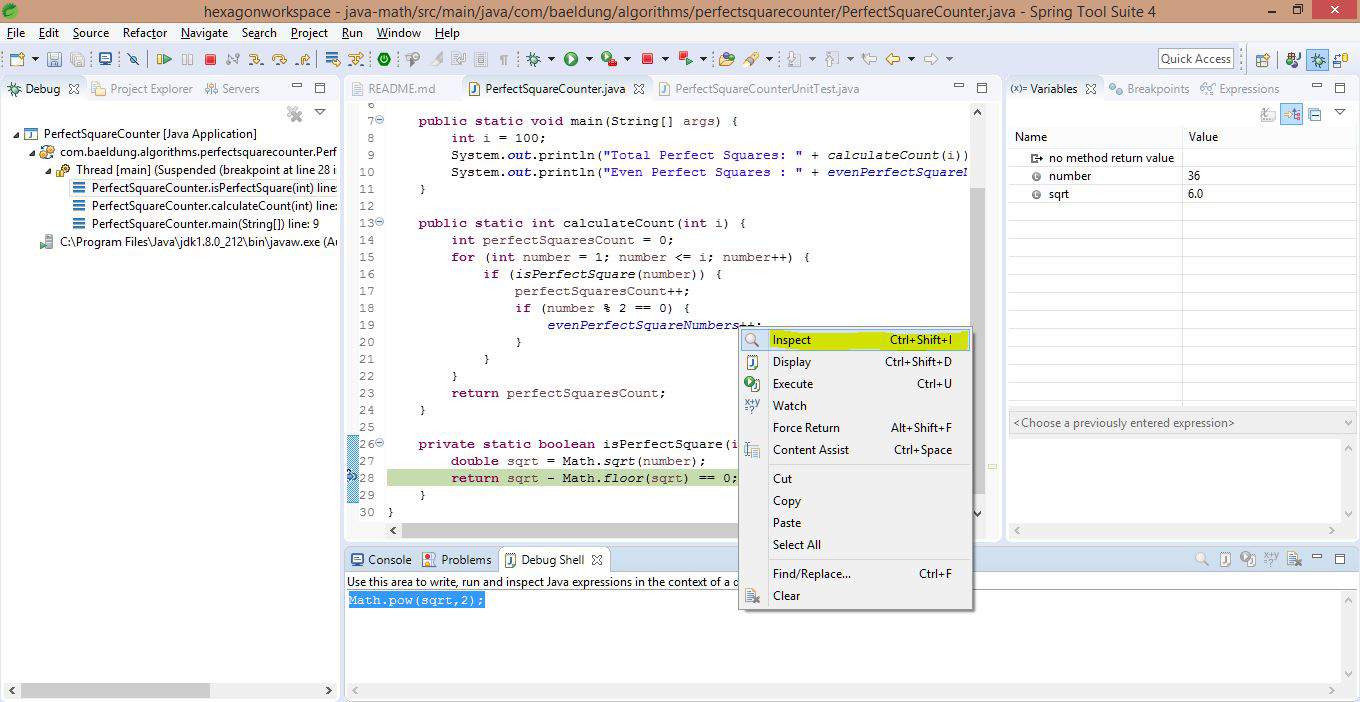Image resolution: width=1360 pixels, height=702 pixels.
Task: Choose Inspect from the context menu
Action: 791,340
